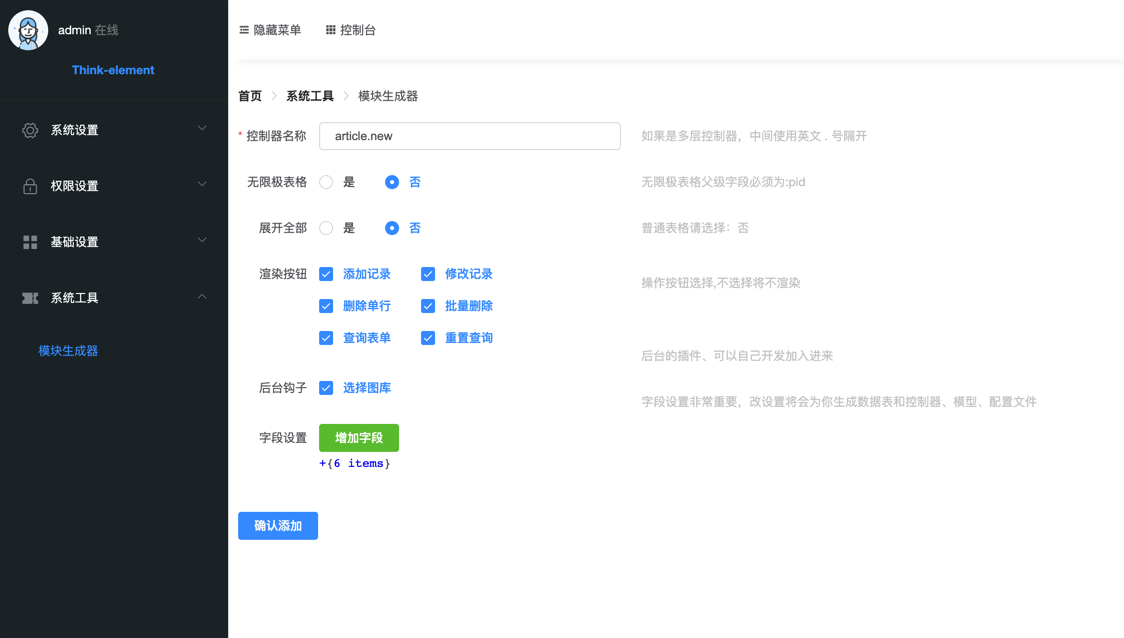Viewport: 1124px width, 638px height.
Task: Click the admin user avatar
Action: tap(28, 31)
